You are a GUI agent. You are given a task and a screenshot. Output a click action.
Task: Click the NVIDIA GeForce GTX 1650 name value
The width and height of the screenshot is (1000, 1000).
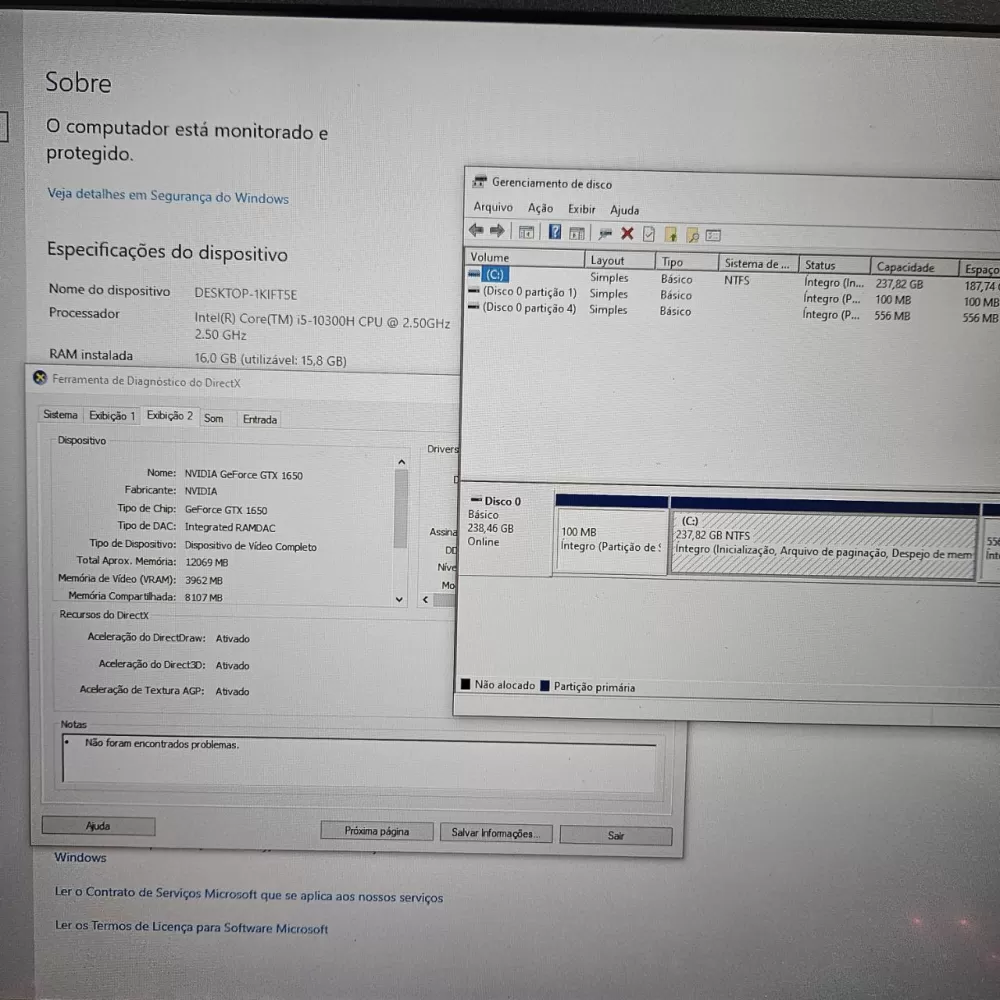click(244, 474)
